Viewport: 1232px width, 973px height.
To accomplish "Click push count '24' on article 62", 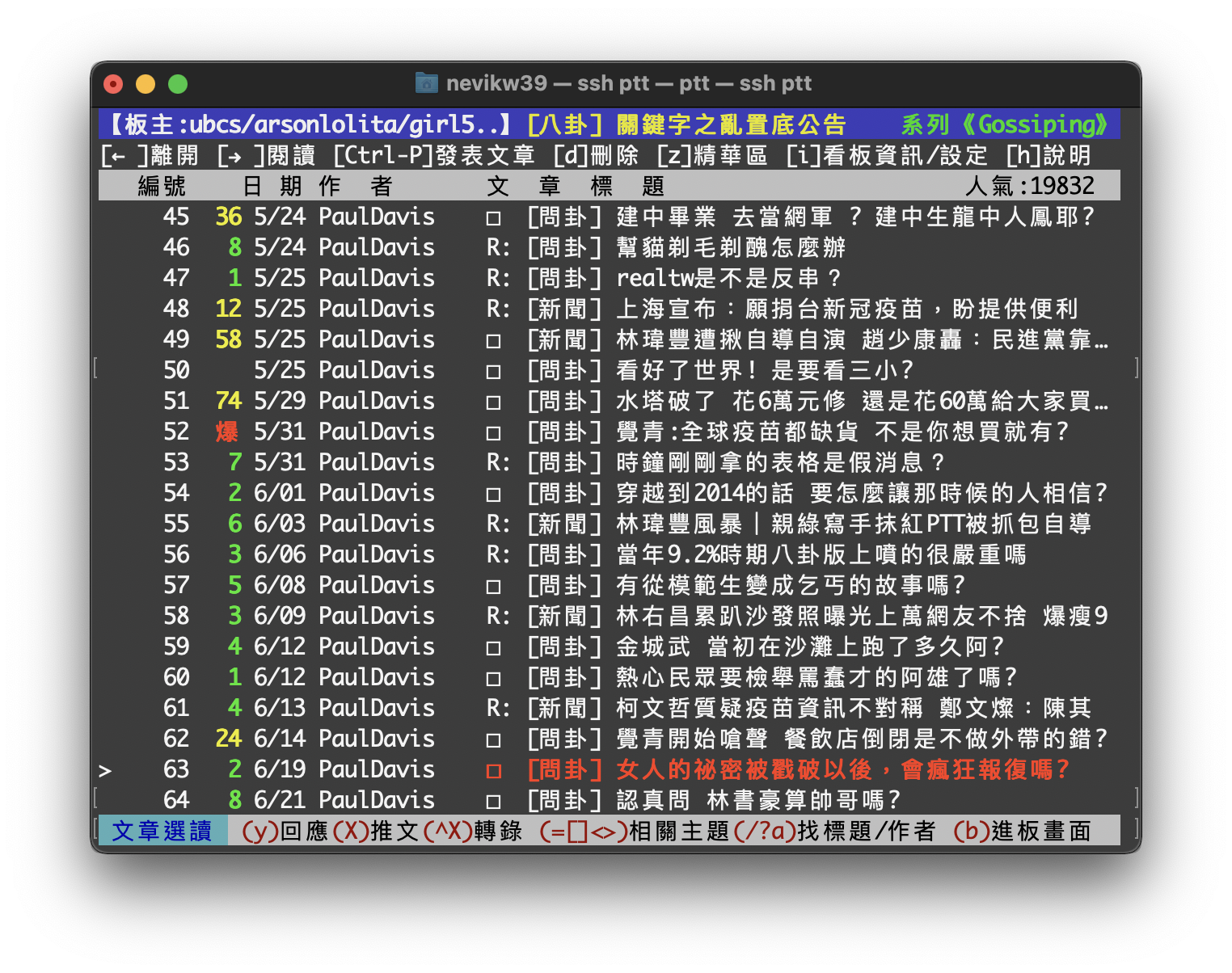I will [229, 739].
